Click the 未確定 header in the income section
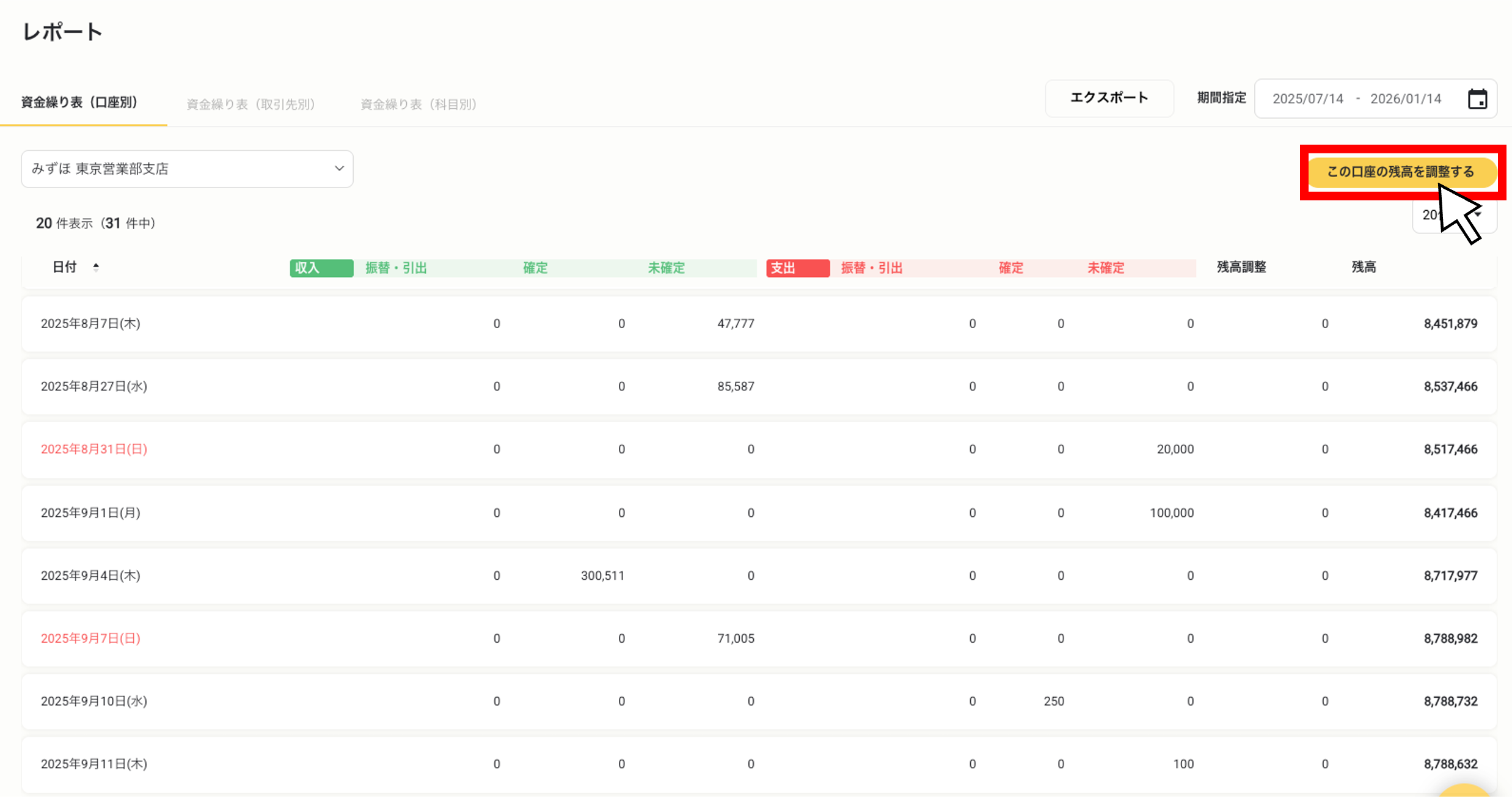 (667, 268)
